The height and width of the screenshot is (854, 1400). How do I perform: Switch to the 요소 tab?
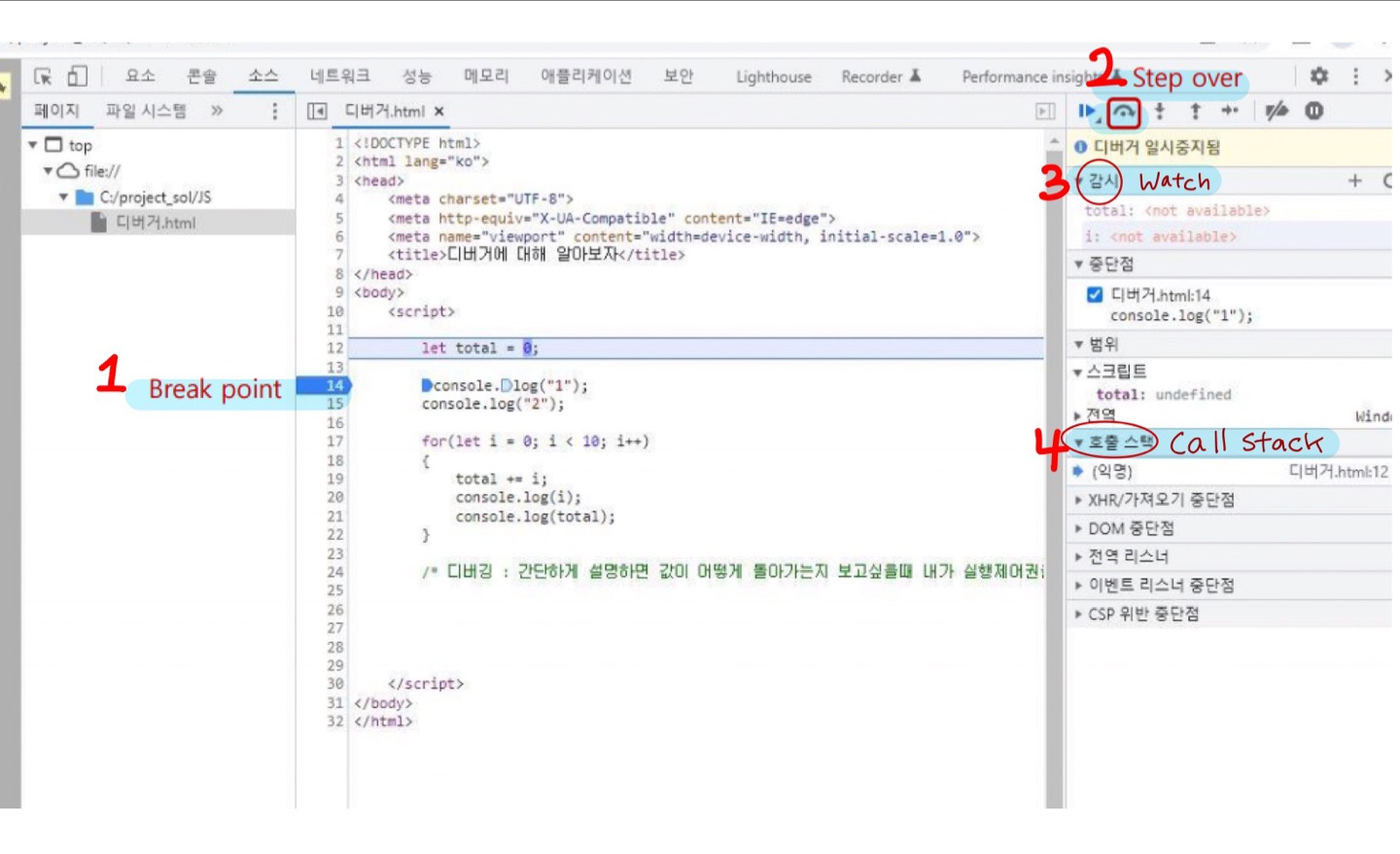click(x=140, y=76)
